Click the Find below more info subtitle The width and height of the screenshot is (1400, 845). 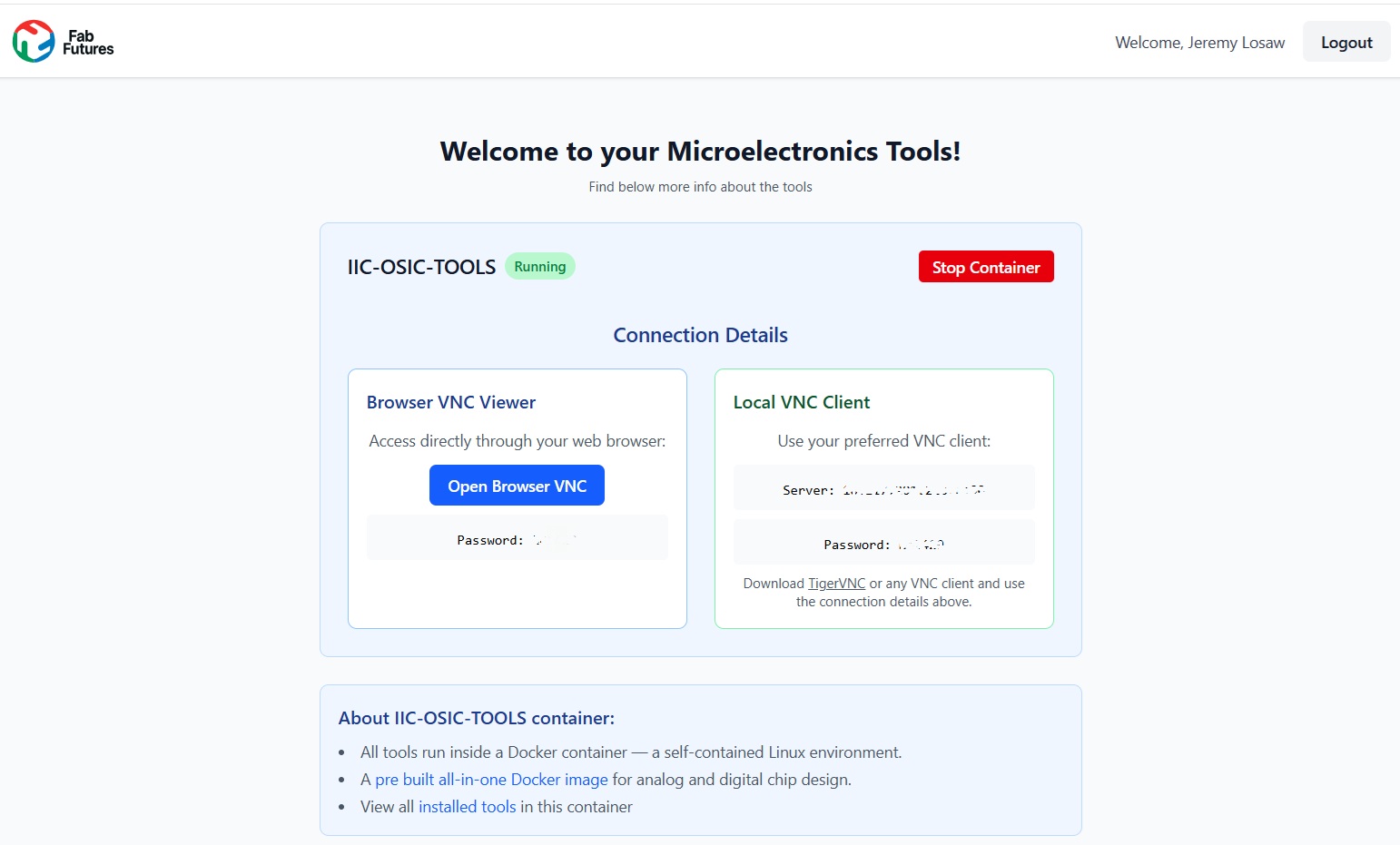[x=700, y=187]
